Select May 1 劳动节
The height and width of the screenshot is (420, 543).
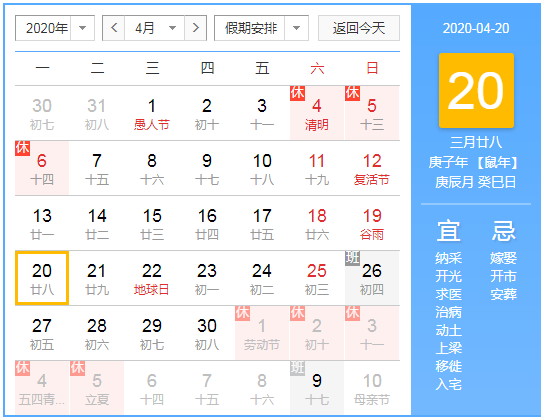tap(262, 333)
